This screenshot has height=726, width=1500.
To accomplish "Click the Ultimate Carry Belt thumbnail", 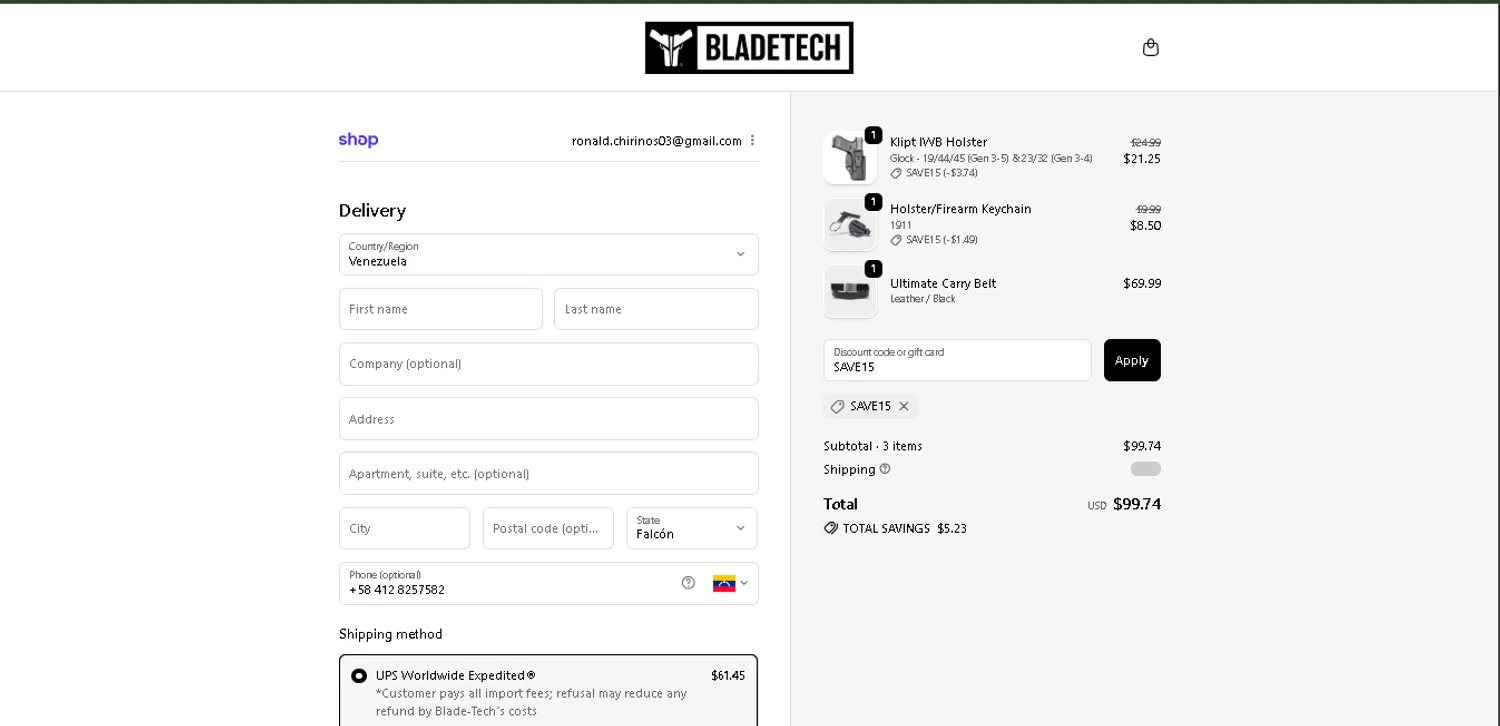I will tap(850, 292).
